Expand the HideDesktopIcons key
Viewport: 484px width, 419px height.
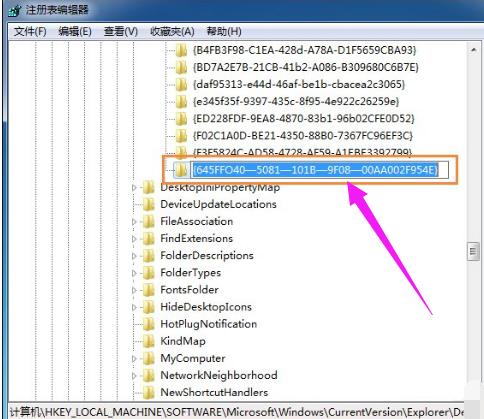[134, 307]
